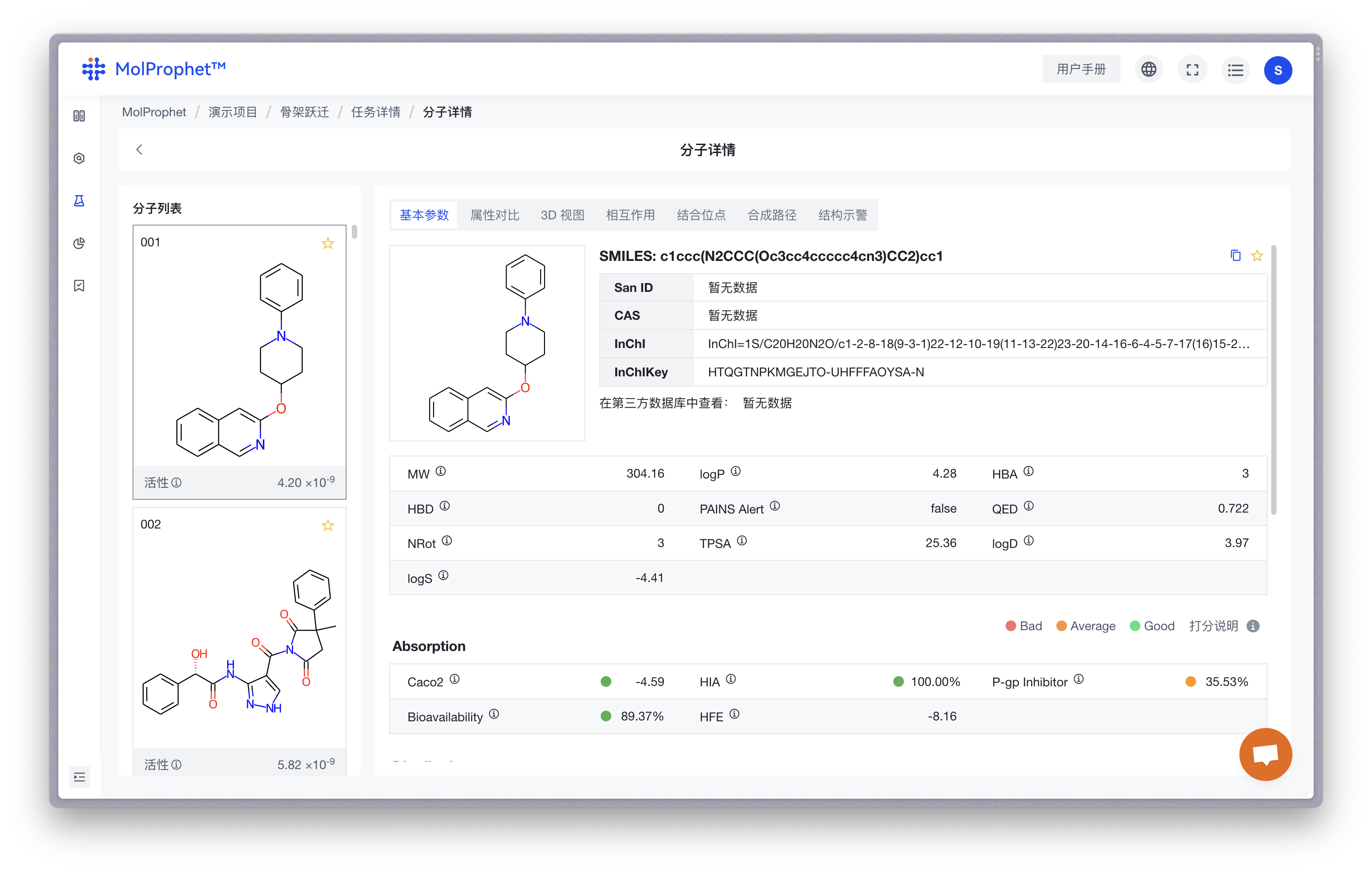Click the MolProphet logo
This screenshot has height=873, width=1372.
tap(154, 69)
